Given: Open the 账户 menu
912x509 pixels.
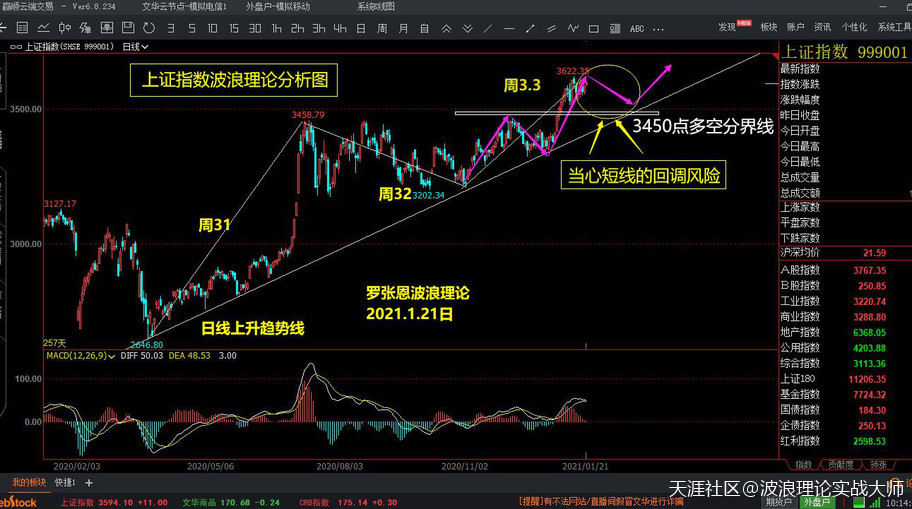Looking at the screenshot, I should click(795, 27).
